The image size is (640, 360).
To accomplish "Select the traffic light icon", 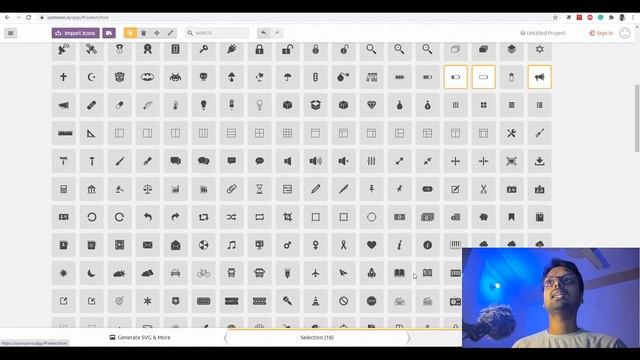I will pos(316,77).
